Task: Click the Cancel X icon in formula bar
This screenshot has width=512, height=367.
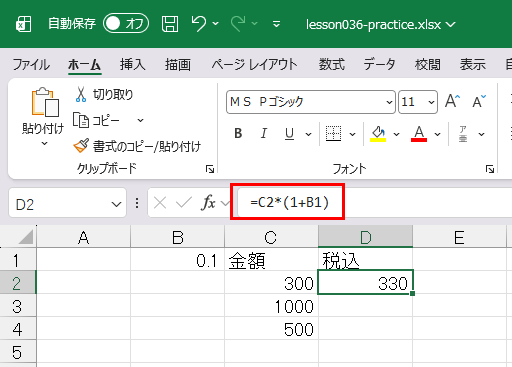Action: click(x=160, y=203)
